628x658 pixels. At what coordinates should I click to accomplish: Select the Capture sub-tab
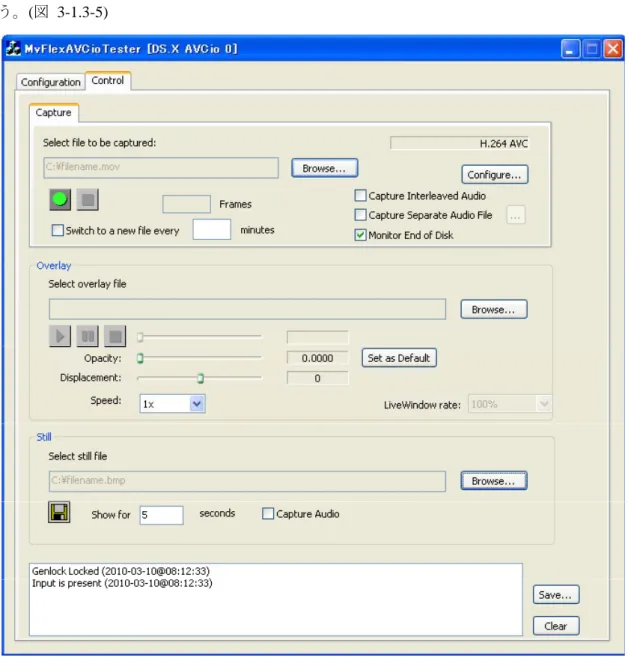coord(54,113)
